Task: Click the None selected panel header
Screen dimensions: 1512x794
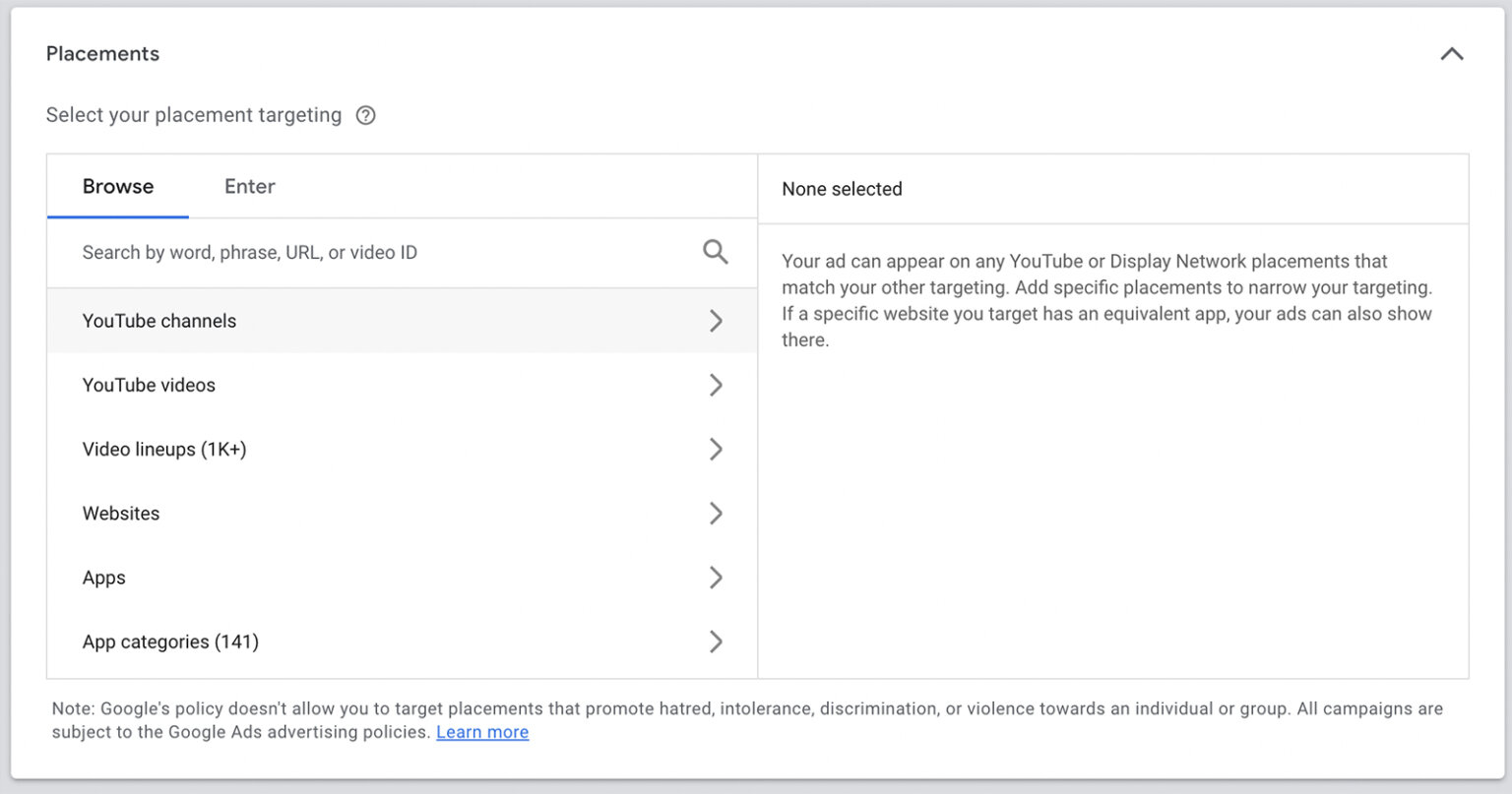Action: [x=842, y=188]
